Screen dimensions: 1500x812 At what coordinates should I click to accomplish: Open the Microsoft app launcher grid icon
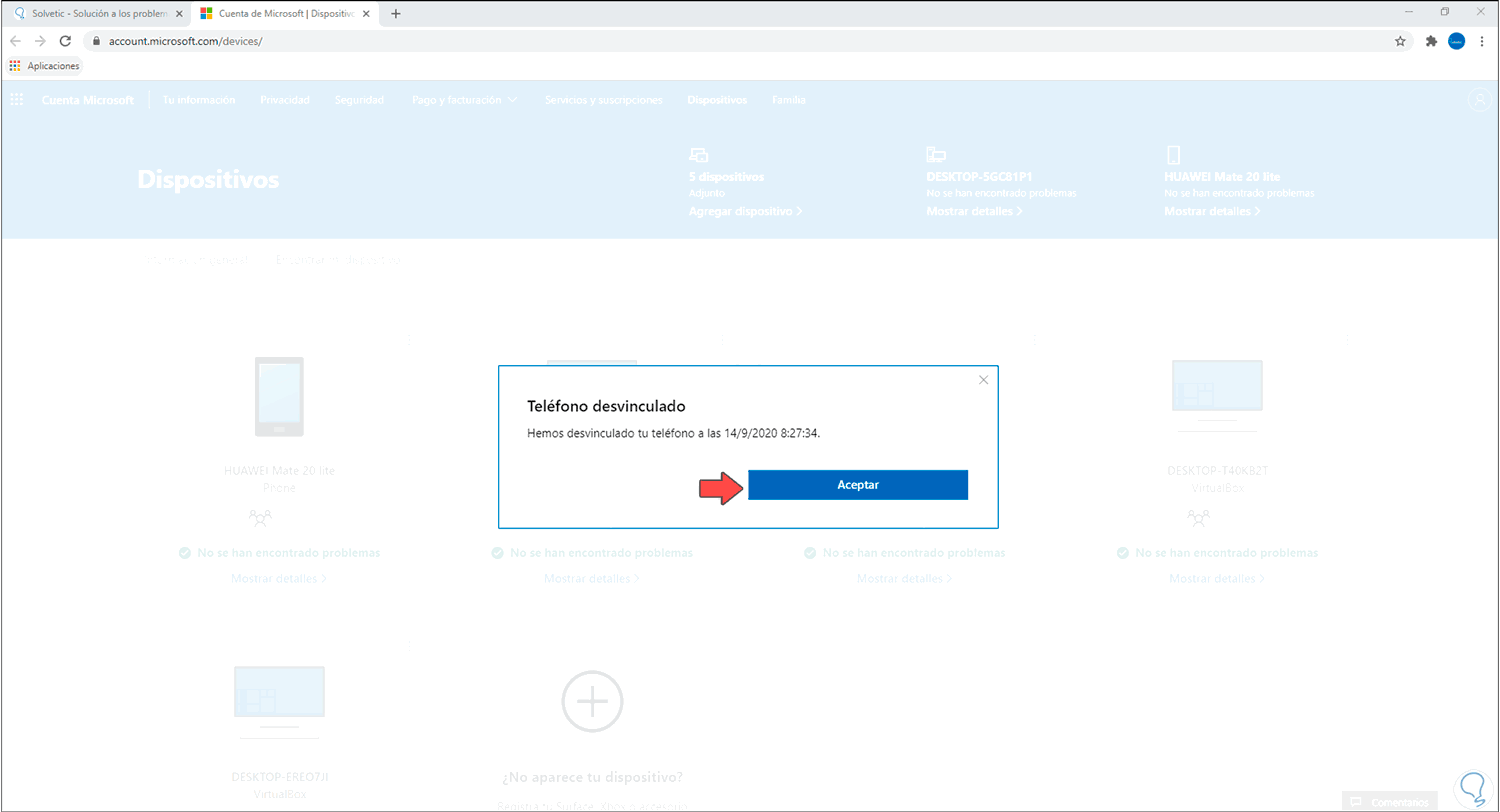17,100
